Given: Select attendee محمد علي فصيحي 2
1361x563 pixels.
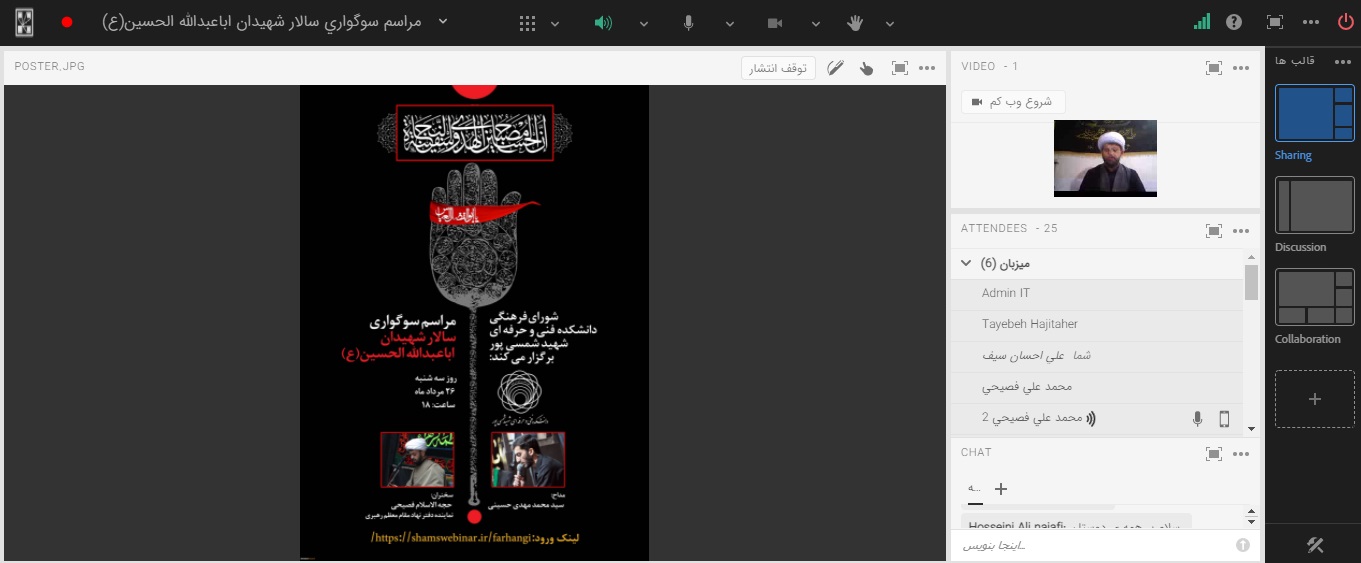Looking at the screenshot, I should pos(1096,418).
